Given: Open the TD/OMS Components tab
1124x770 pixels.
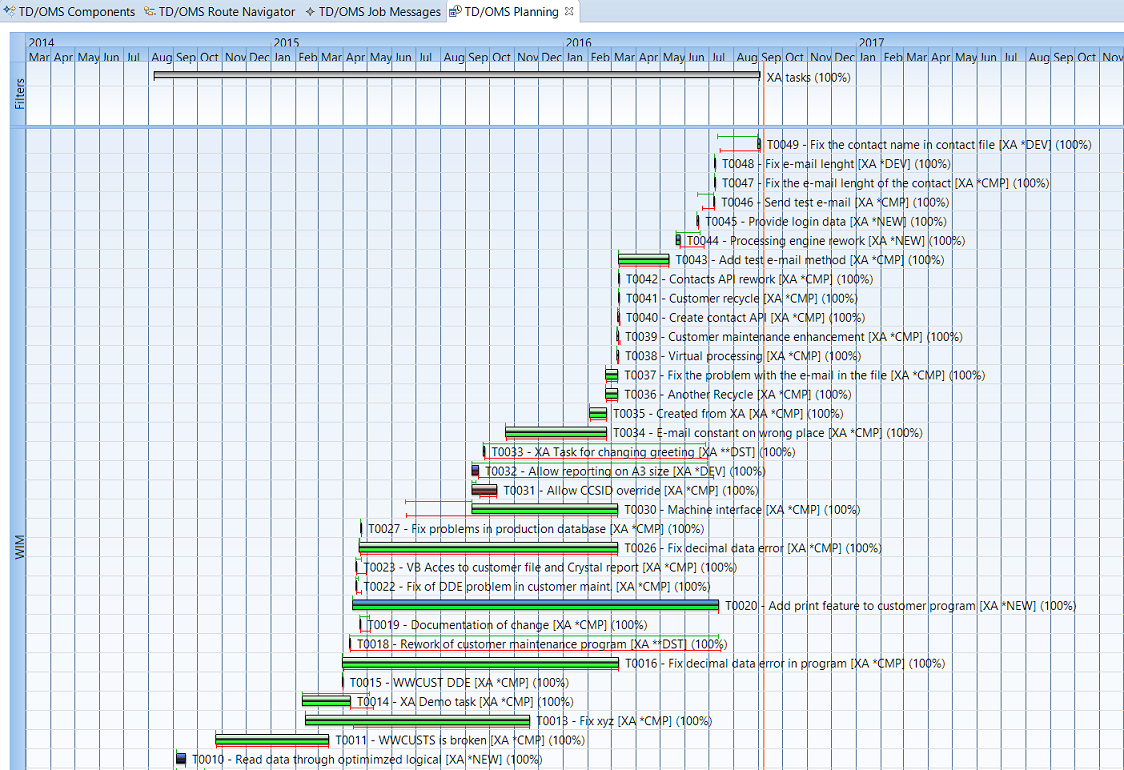Looking at the screenshot, I should [x=76, y=12].
